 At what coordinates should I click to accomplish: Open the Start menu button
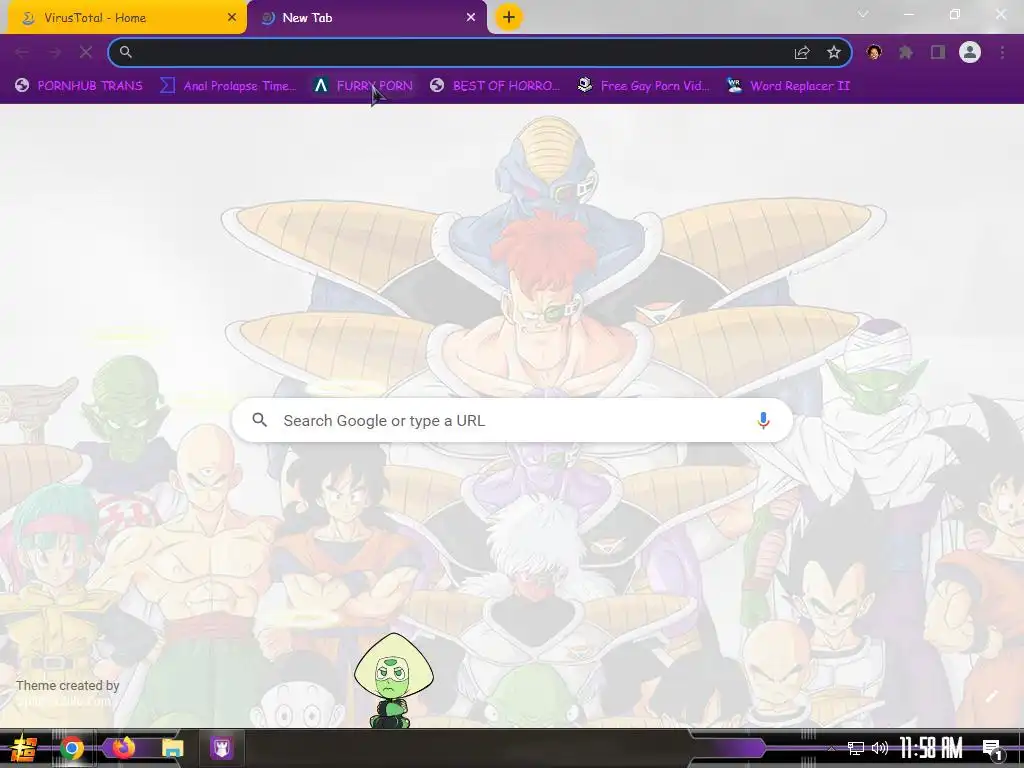pyautogui.click(x=24, y=748)
